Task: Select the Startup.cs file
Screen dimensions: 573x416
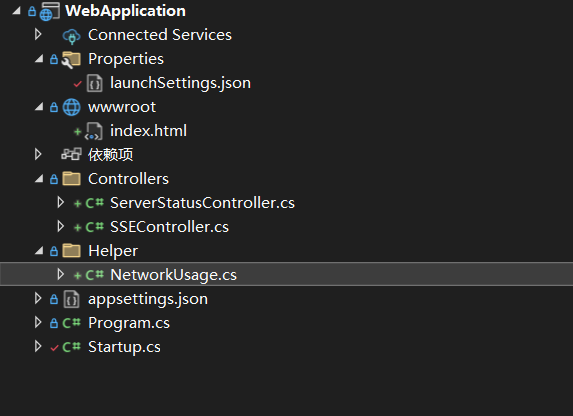Action: (x=124, y=347)
